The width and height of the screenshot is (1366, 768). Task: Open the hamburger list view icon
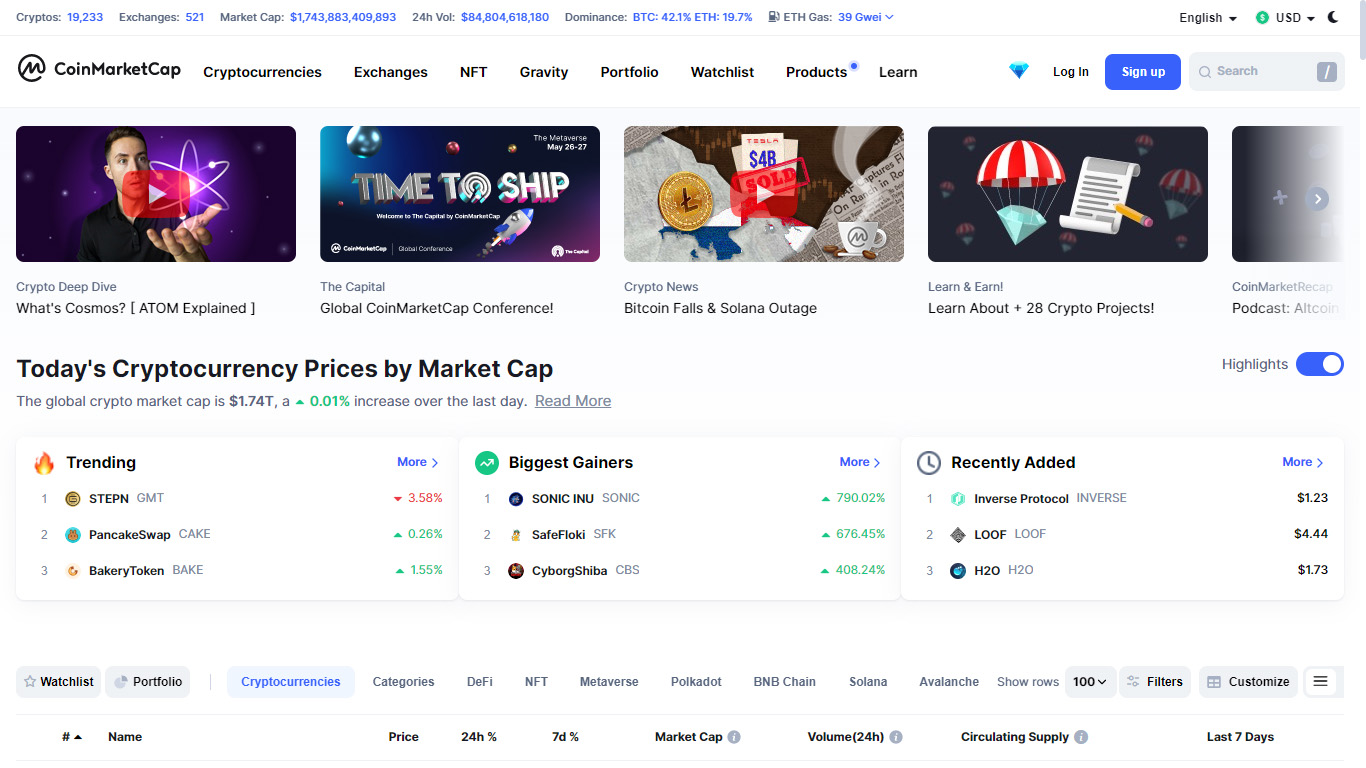click(1320, 682)
